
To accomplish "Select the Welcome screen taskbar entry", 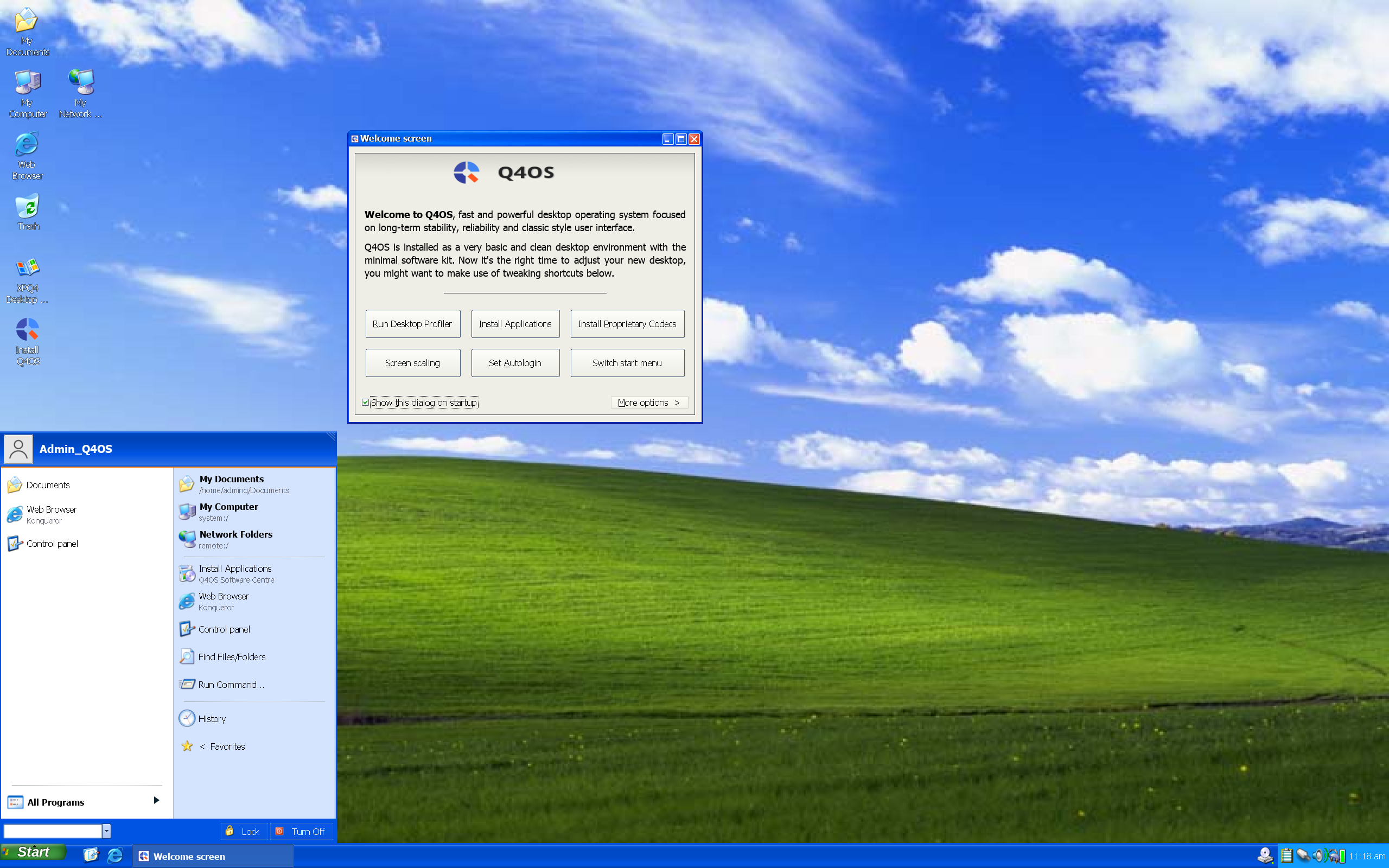I will [x=213, y=856].
